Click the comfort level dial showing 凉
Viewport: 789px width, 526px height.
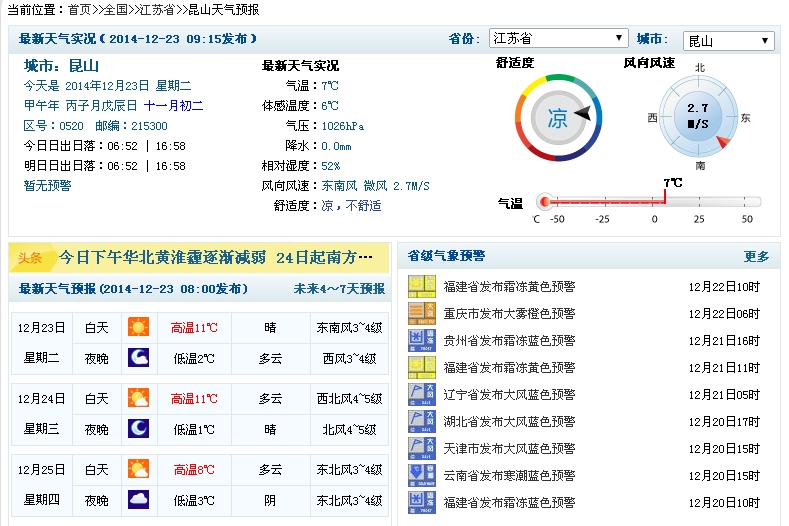point(557,117)
